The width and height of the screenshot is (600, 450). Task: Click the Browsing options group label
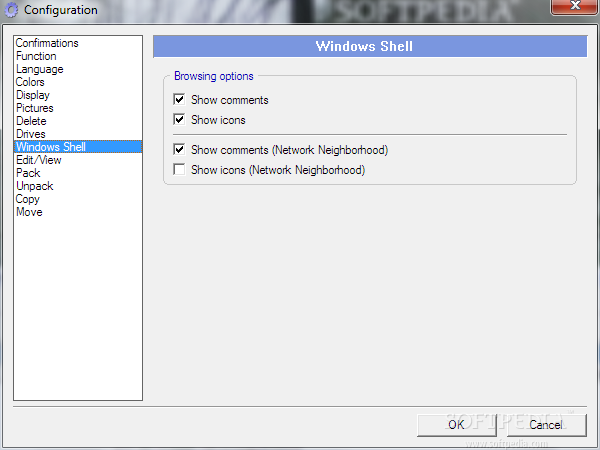tap(214, 76)
